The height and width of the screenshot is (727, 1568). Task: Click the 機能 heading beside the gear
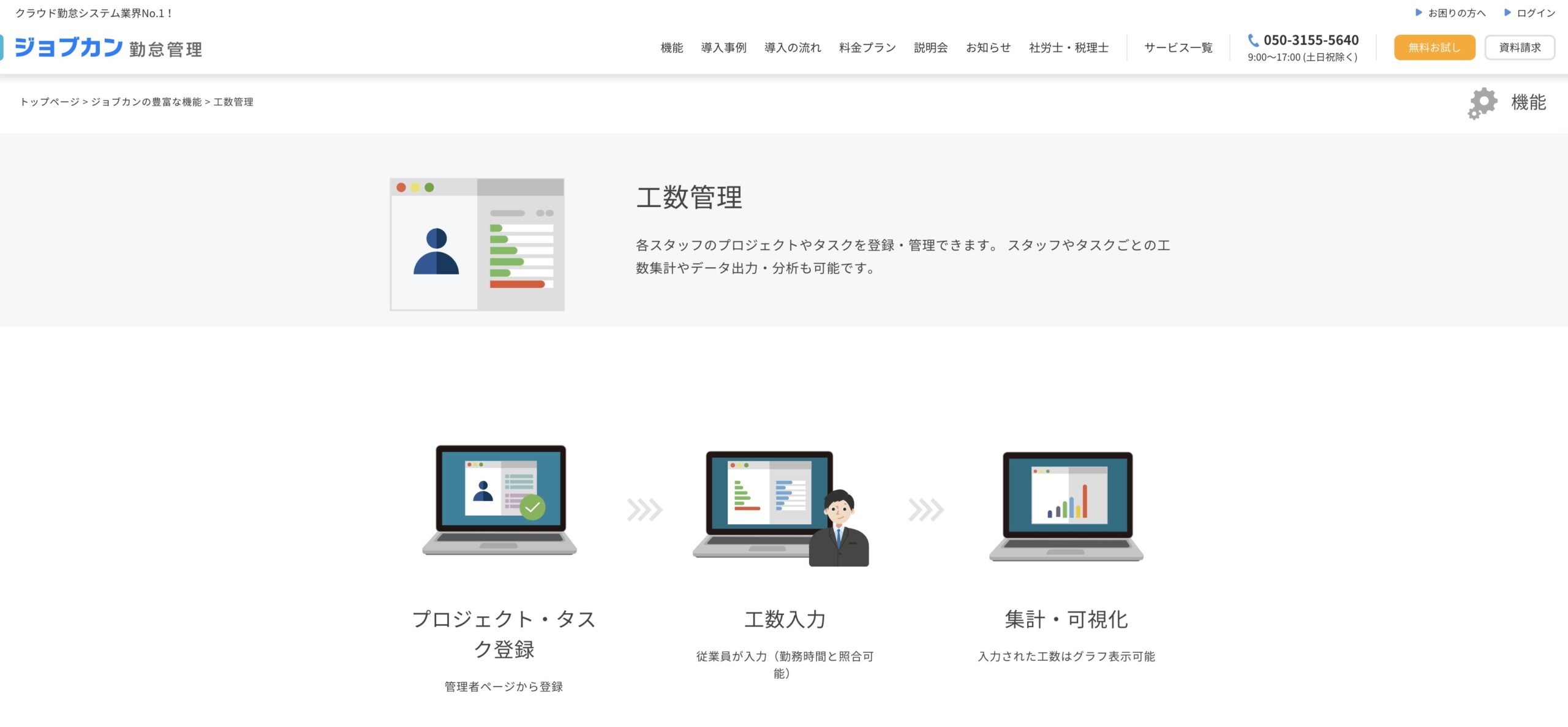click(x=1528, y=102)
